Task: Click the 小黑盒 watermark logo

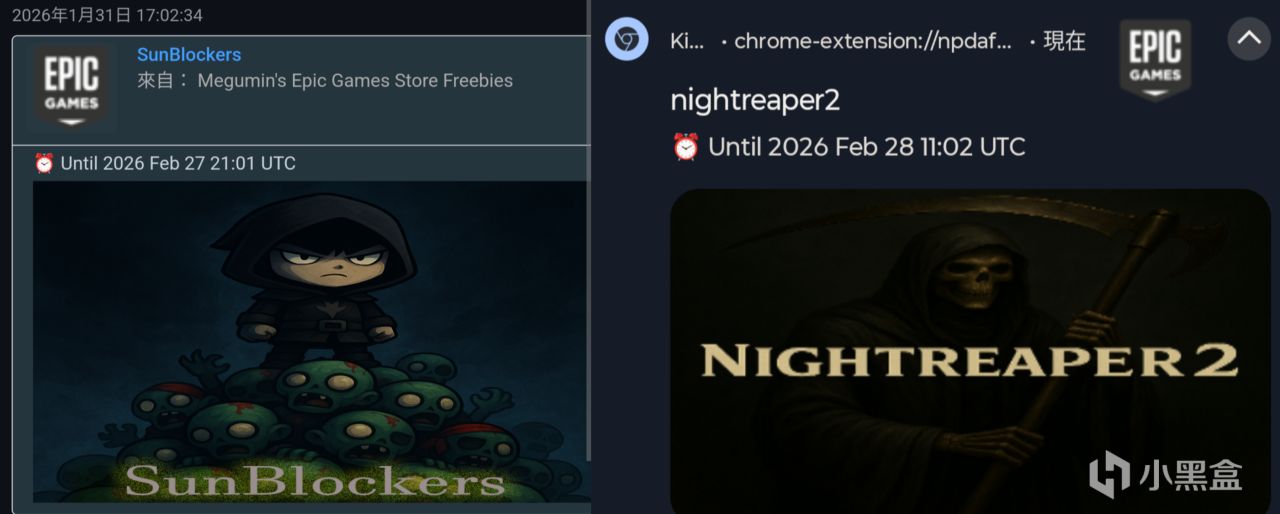Action: (1166, 473)
